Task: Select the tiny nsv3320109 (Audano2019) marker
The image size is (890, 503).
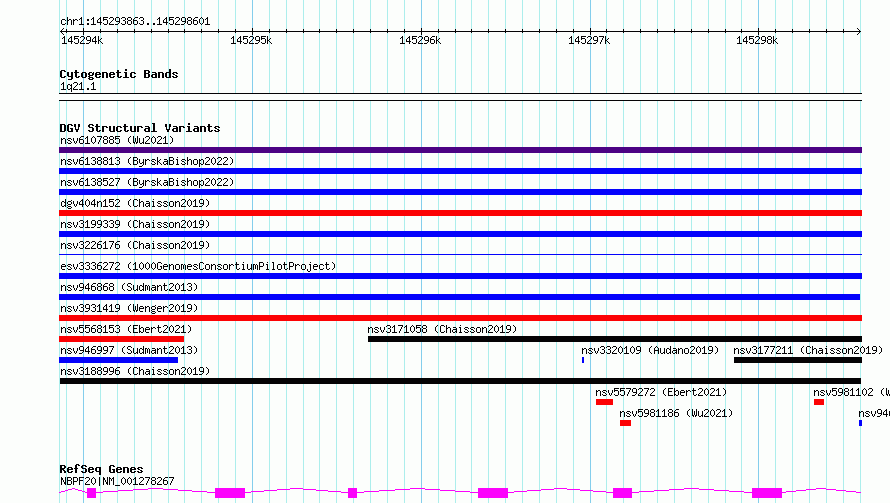Action: [583, 360]
